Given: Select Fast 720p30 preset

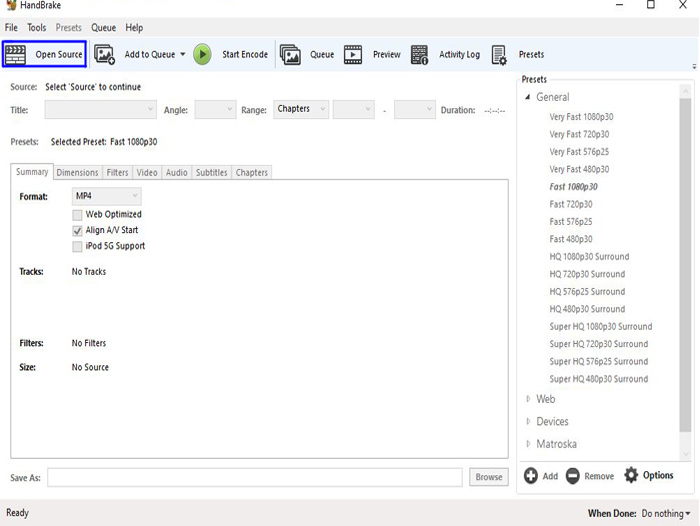Looking at the screenshot, I should coord(571,204).
